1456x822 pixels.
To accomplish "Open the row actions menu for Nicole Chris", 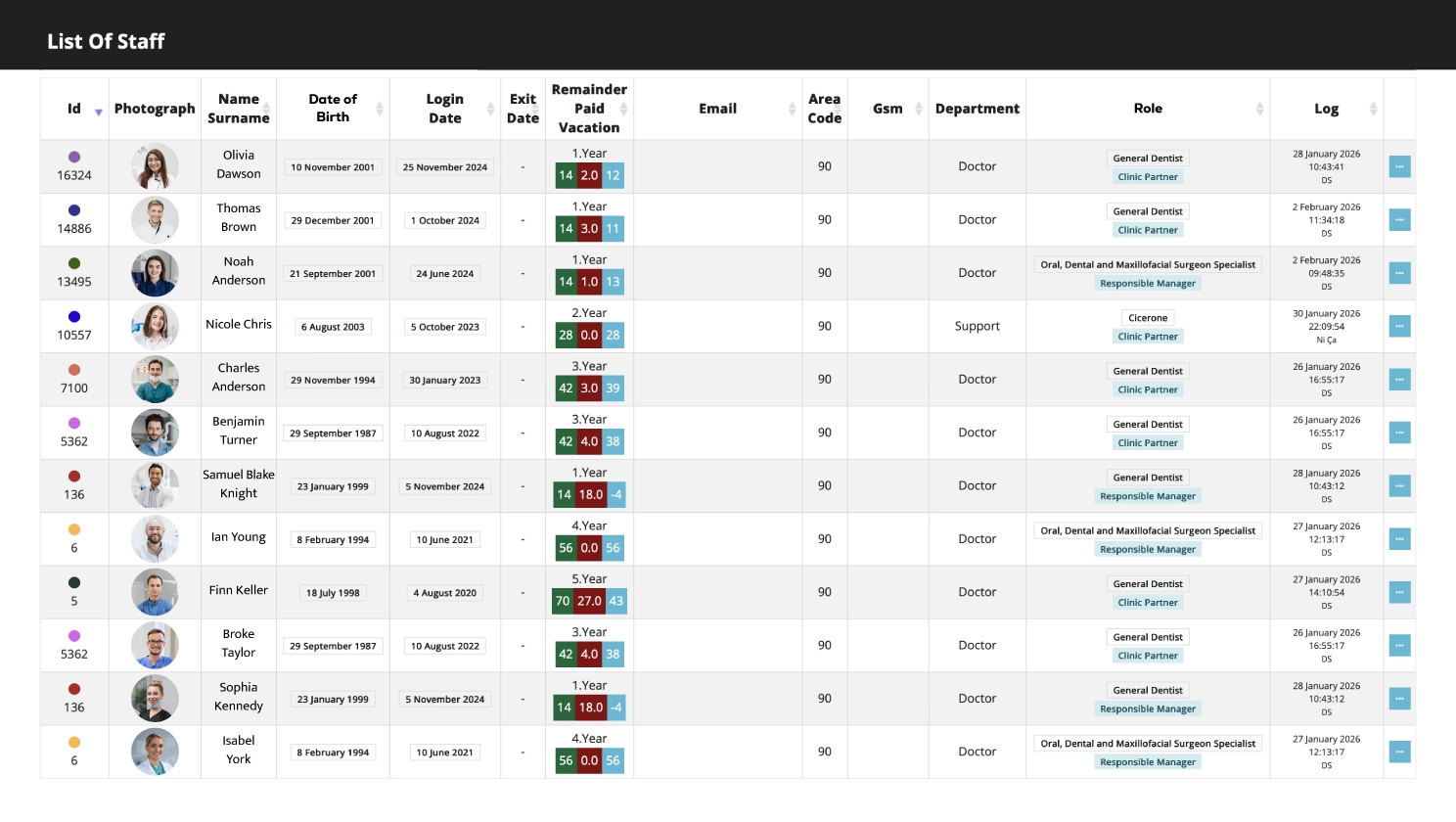I will coord(1399,327).
